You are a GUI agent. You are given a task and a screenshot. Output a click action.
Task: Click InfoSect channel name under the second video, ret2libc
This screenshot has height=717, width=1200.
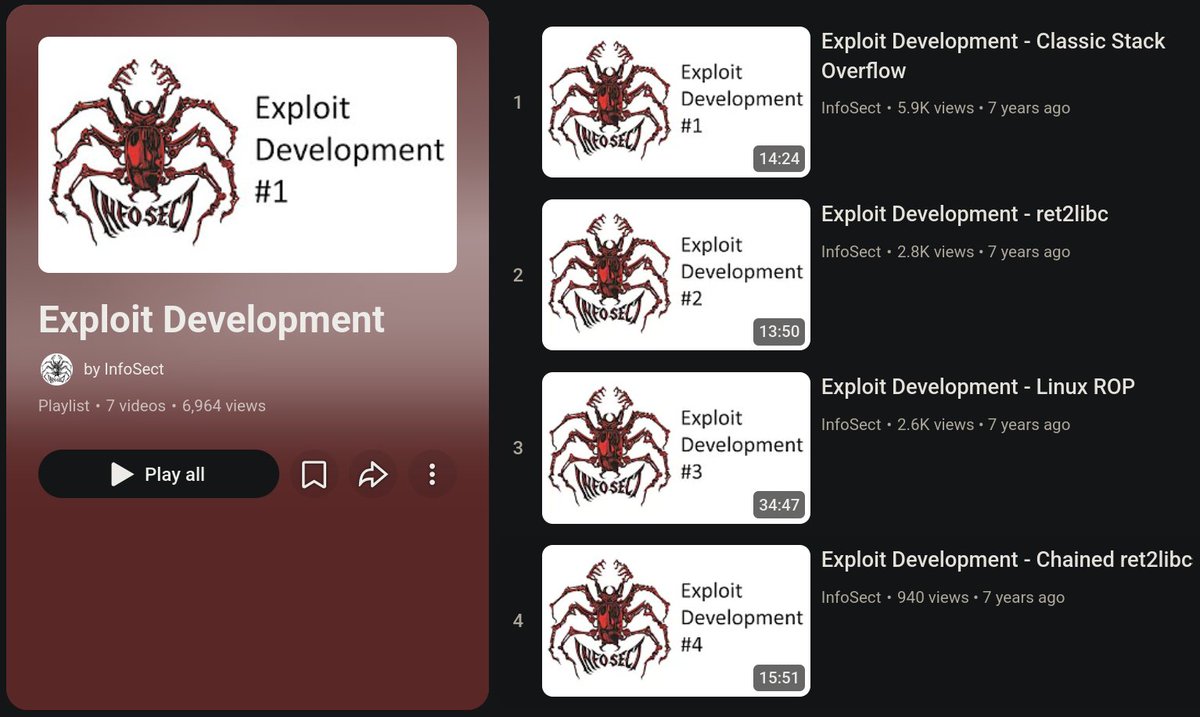851,252
